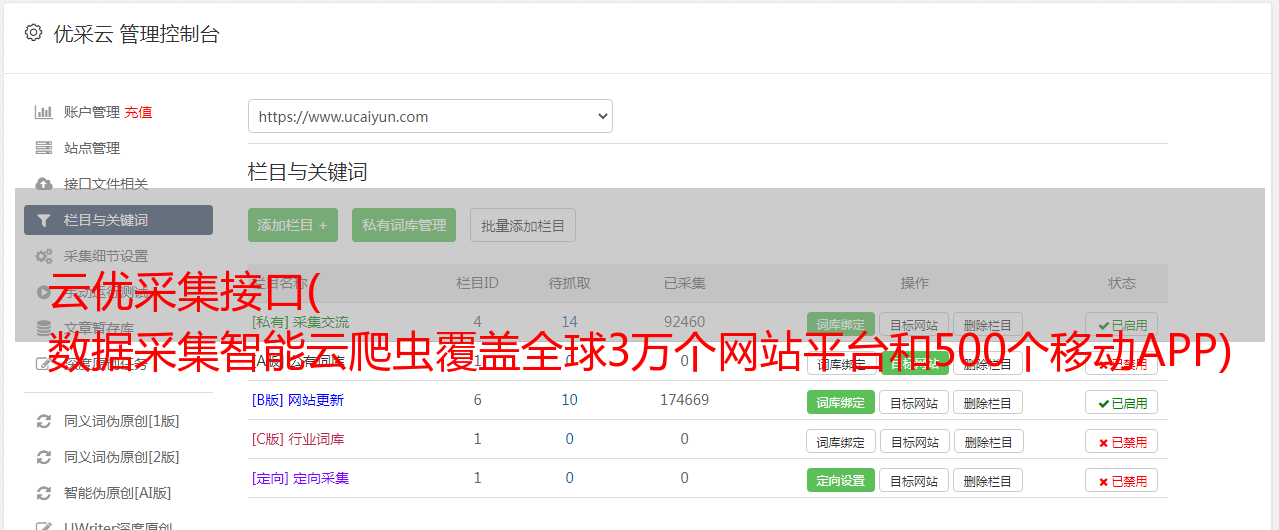1279x530 pixels.
Task: Toggle the 已禁用 status of [C版] 行业词库
Action: click(x=1122, y=441)
